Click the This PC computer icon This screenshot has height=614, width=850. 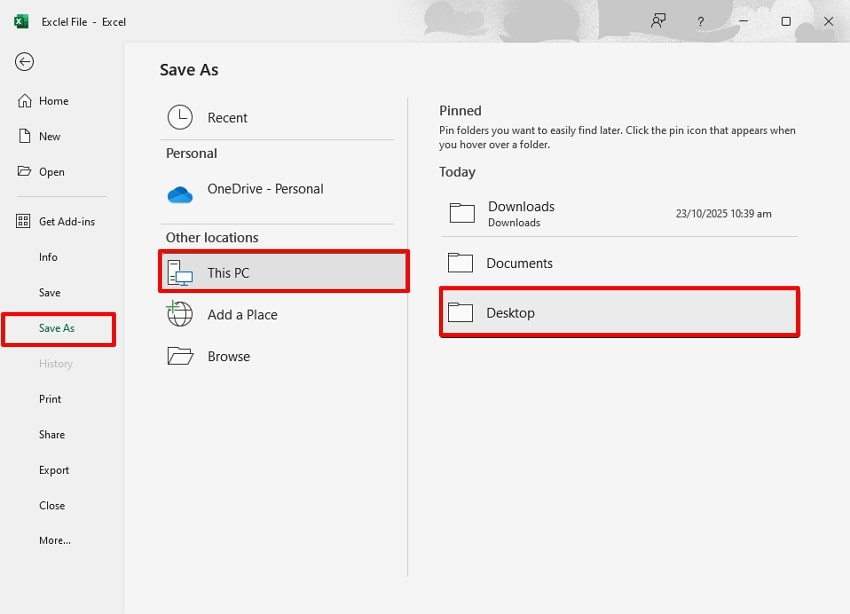tap(180, 272)
